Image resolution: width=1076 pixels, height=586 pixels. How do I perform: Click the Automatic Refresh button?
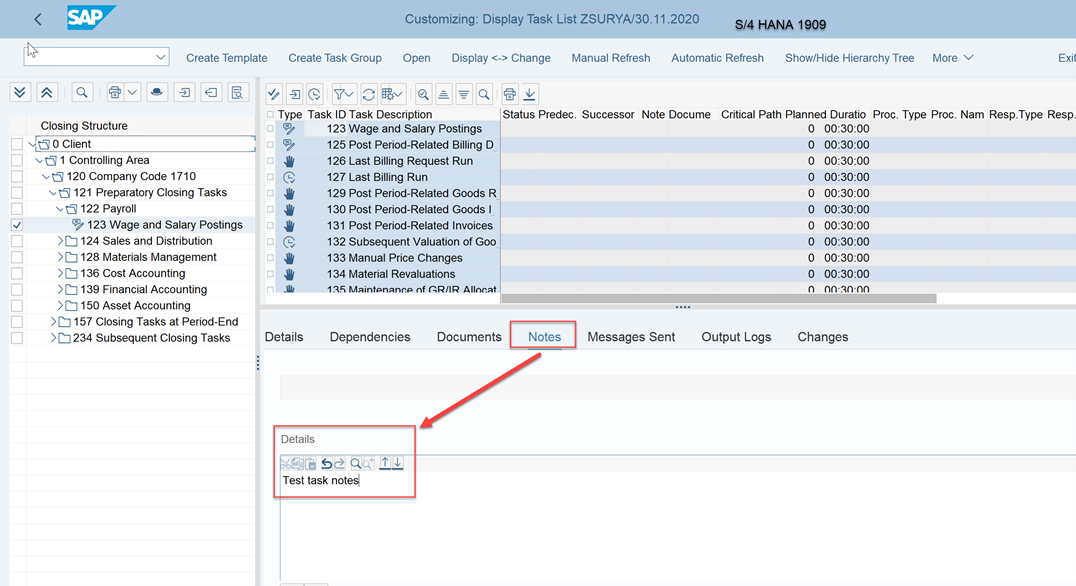(x=717, y=58)
